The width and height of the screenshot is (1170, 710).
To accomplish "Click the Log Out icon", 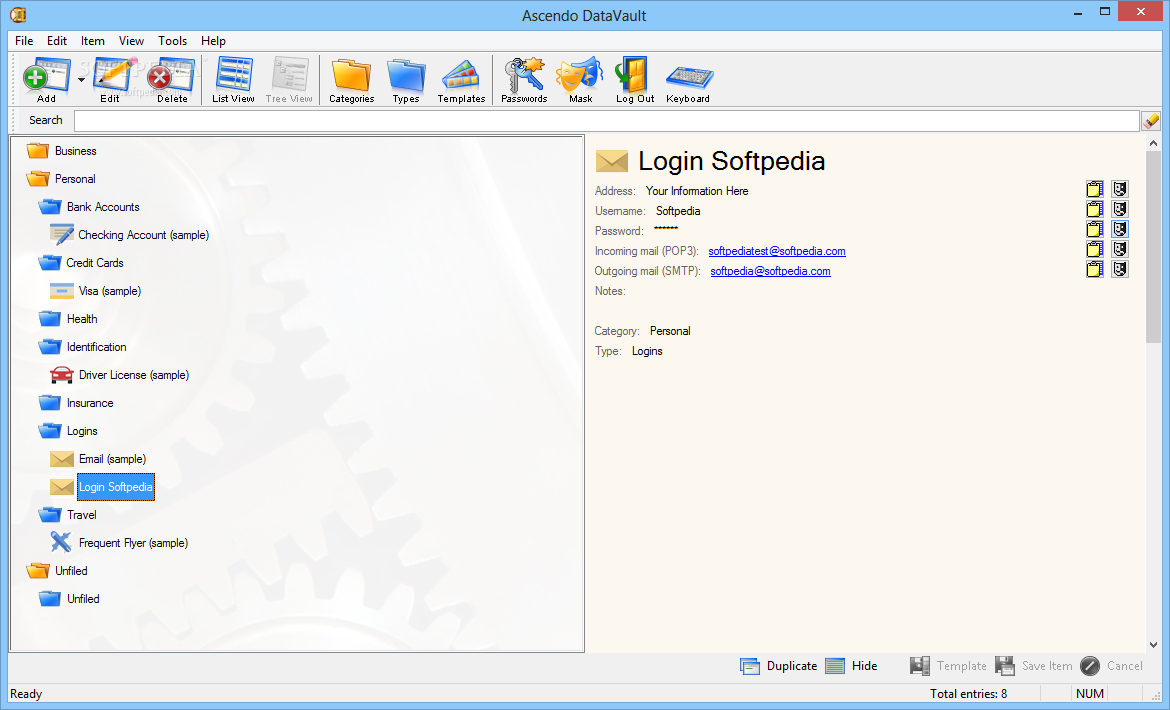I will tap(635, 79).
